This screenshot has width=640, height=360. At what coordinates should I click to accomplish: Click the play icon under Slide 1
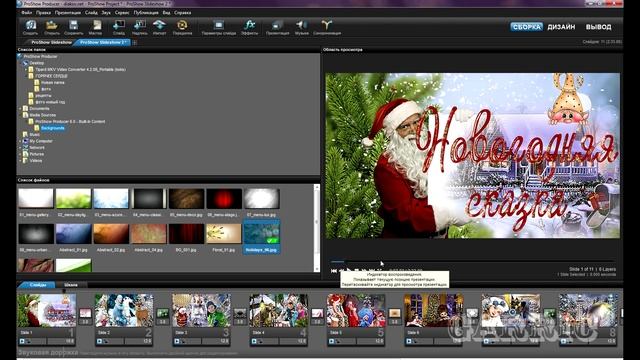[22, 341]
